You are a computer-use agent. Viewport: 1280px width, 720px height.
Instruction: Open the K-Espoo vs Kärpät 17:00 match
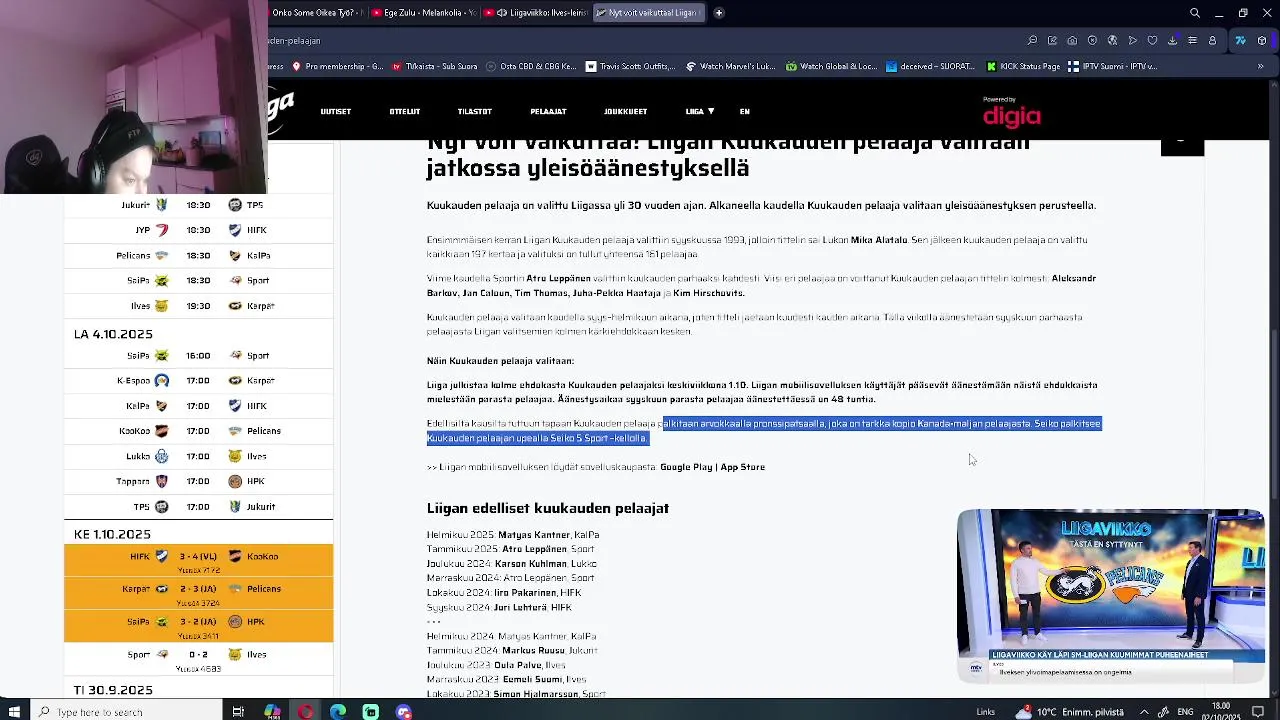pos(198,381)
